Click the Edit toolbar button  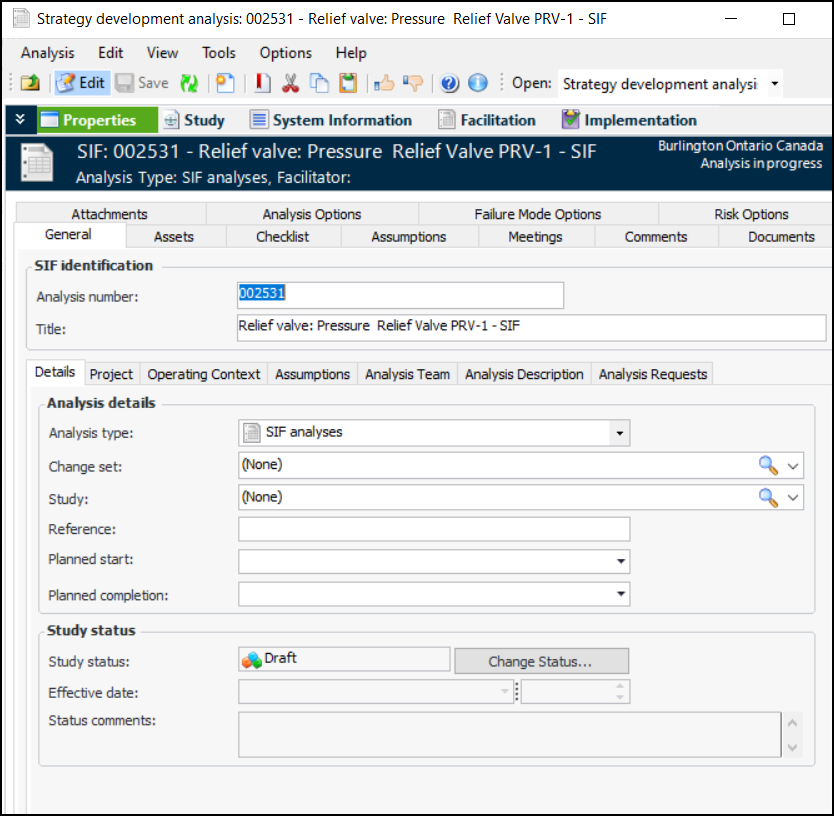pyautogui.click(x=80, y=84)
